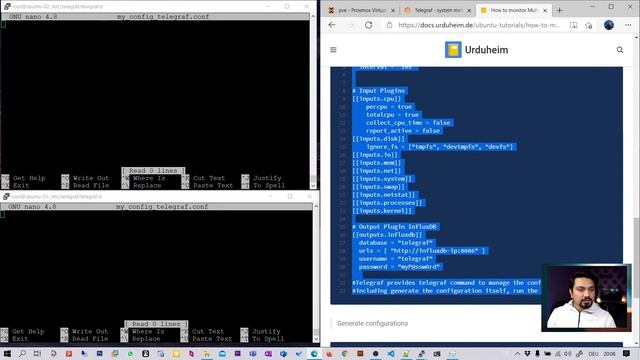640x360 pixels.
Task: Open the File Explorer taskbar icon
Action: click(207, 354)
